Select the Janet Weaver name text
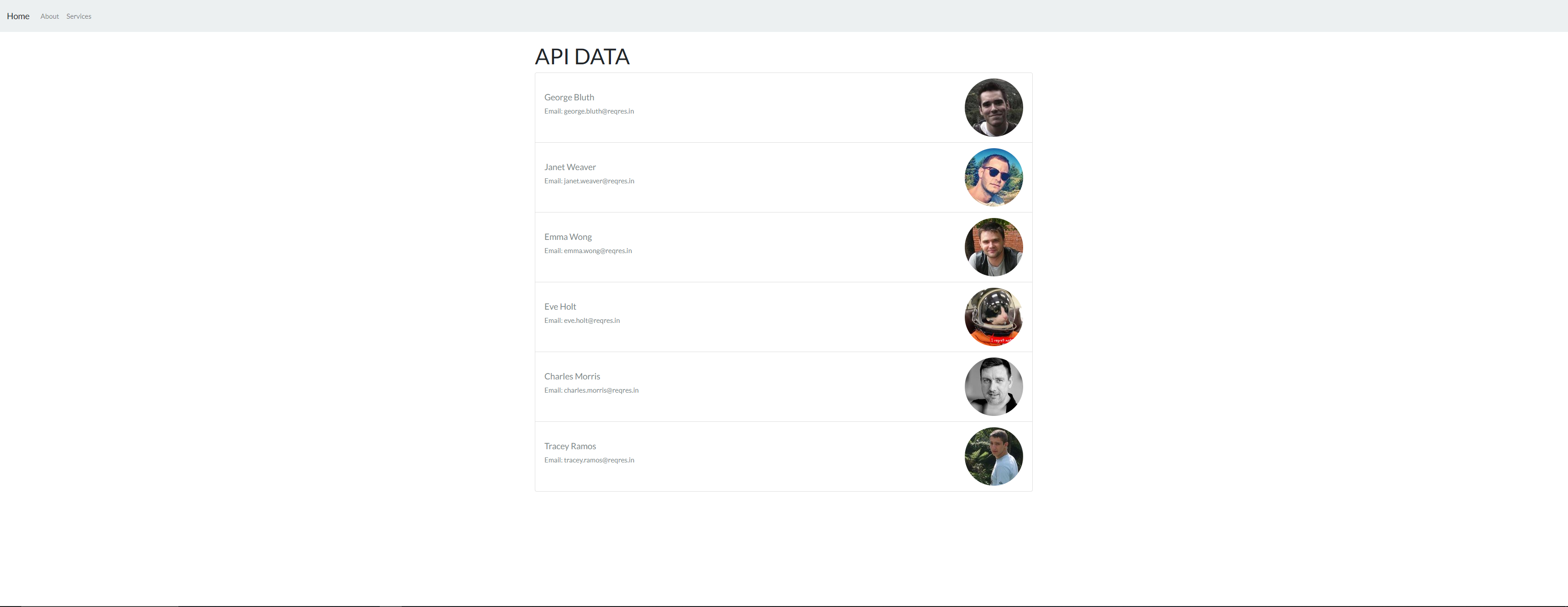Viewport: 1568px width, 607px height. (x=570, y=167)
